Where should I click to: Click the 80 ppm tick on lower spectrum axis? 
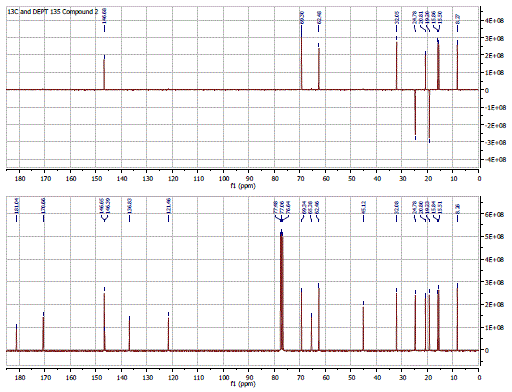tap(275, 377)
